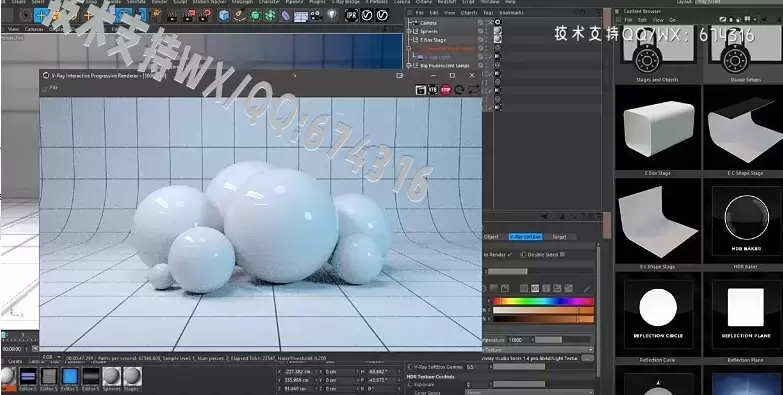This screenshot has width=783, height=395.
Task: Click the picture color mode icon
Action: coord(505,288)
